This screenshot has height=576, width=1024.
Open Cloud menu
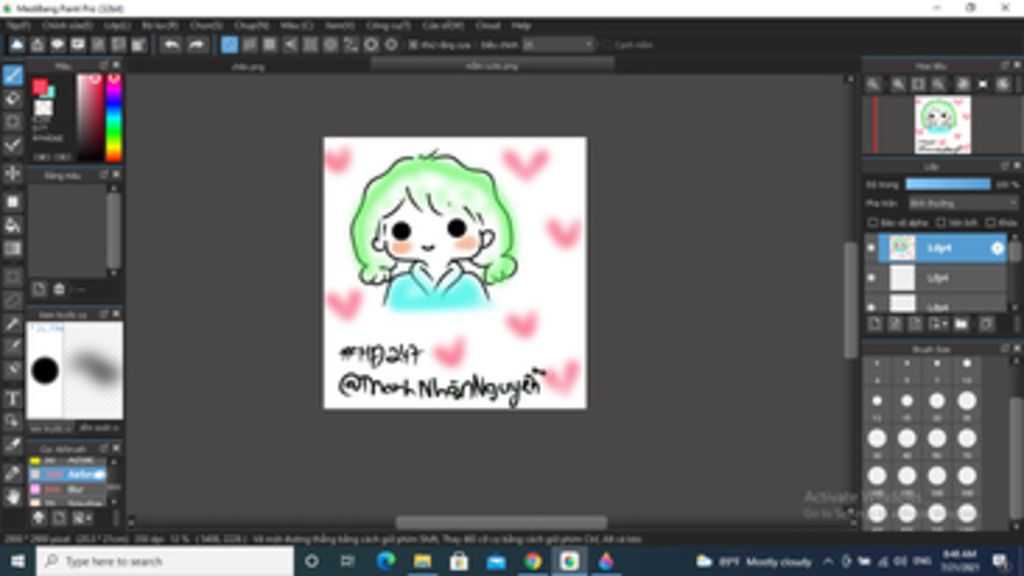pos(488,25)
